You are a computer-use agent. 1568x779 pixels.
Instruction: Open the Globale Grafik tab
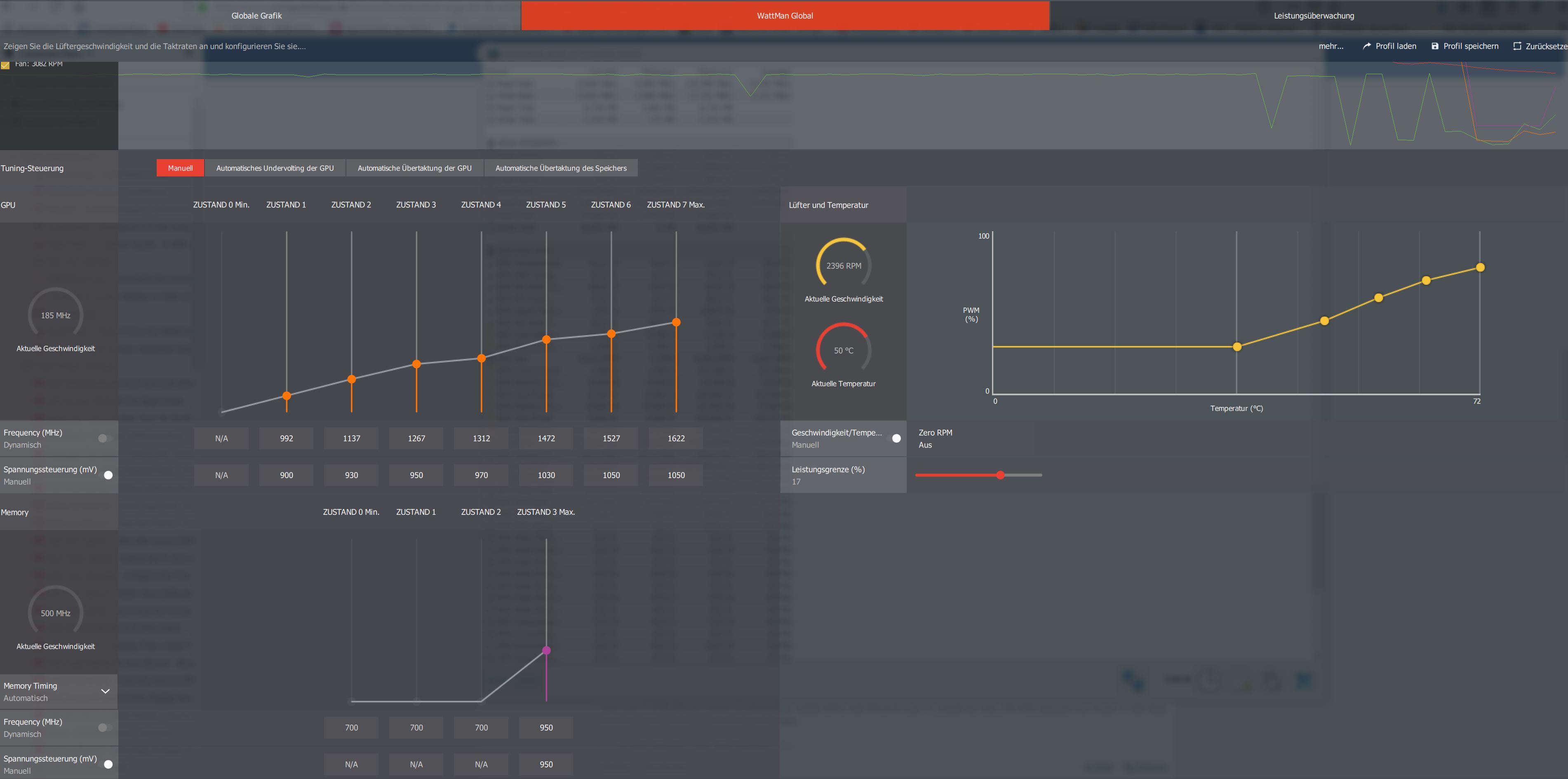pyautogui.click(x=256, y=16)
